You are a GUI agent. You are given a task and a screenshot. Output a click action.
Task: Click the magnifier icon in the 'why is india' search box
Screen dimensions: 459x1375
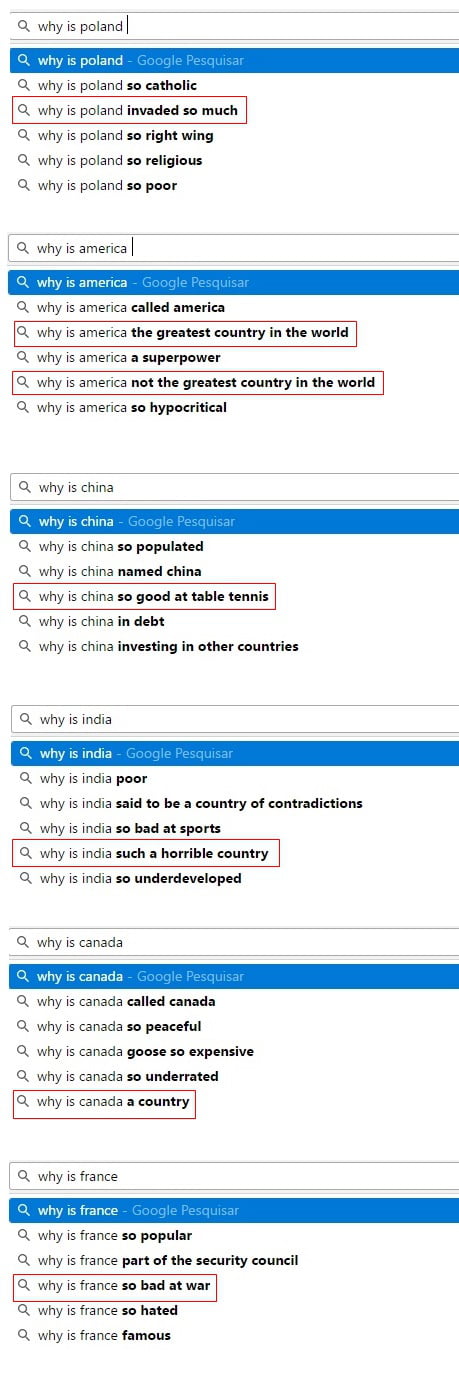pos(26,719)
